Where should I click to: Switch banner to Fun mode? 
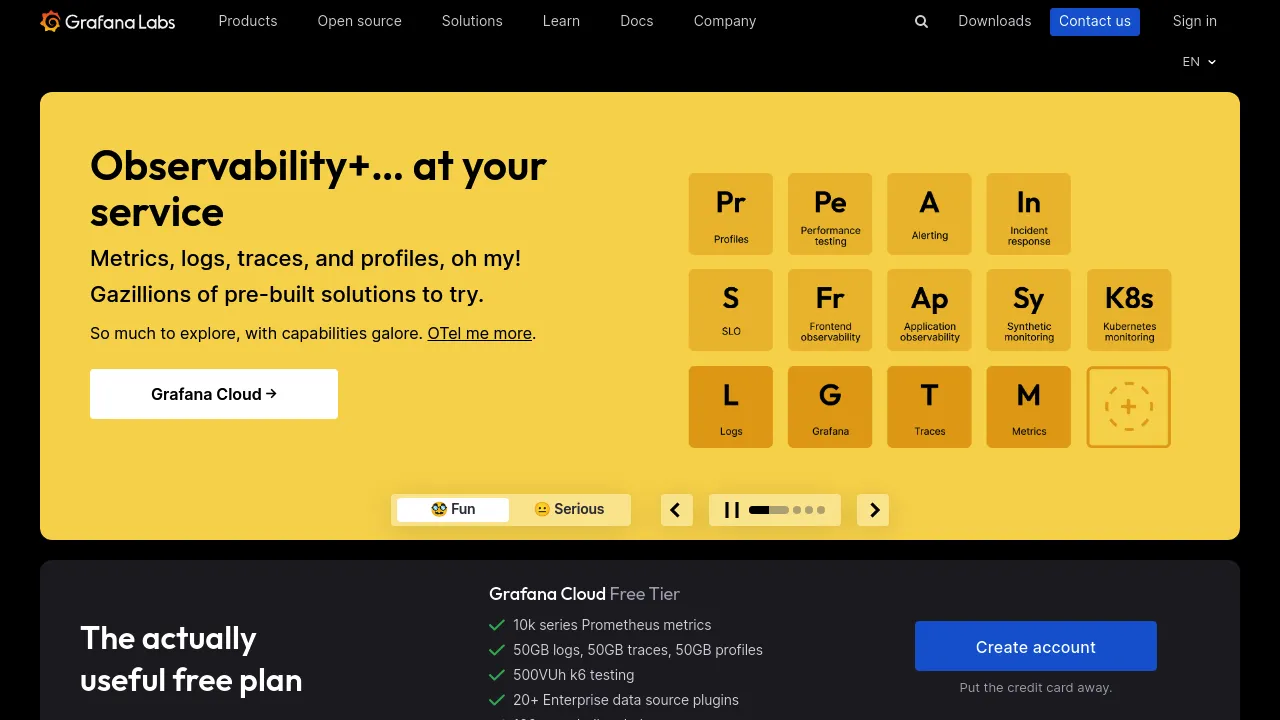(453, 509)
